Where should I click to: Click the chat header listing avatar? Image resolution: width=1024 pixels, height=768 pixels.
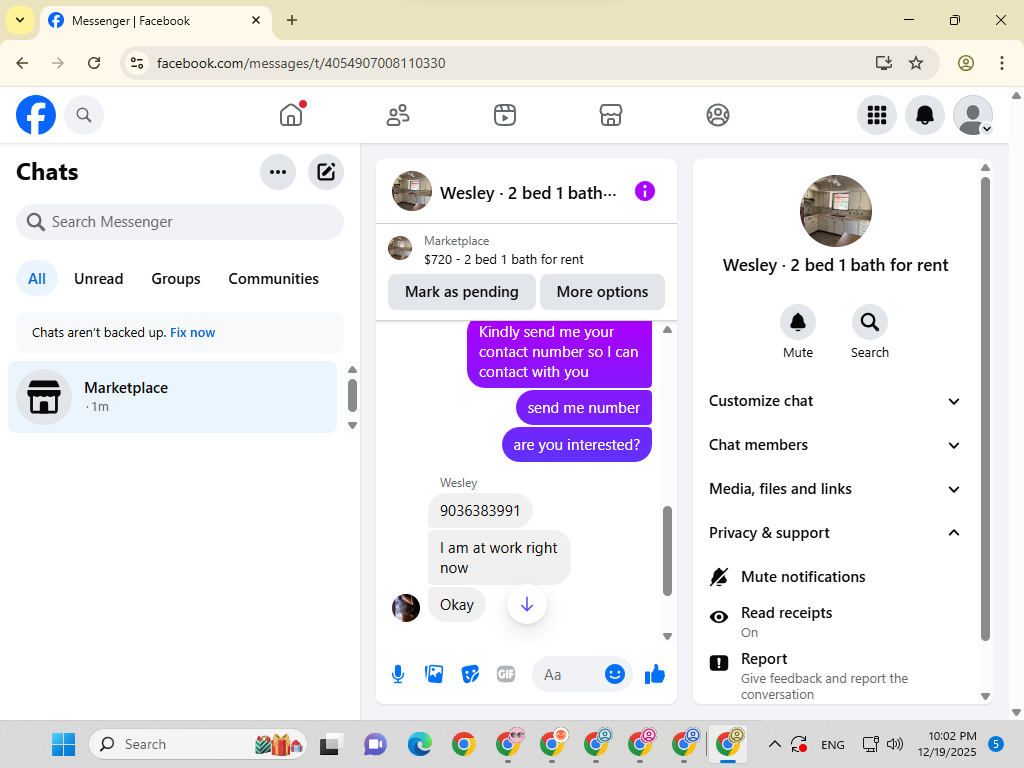click(x=412, y=191)
